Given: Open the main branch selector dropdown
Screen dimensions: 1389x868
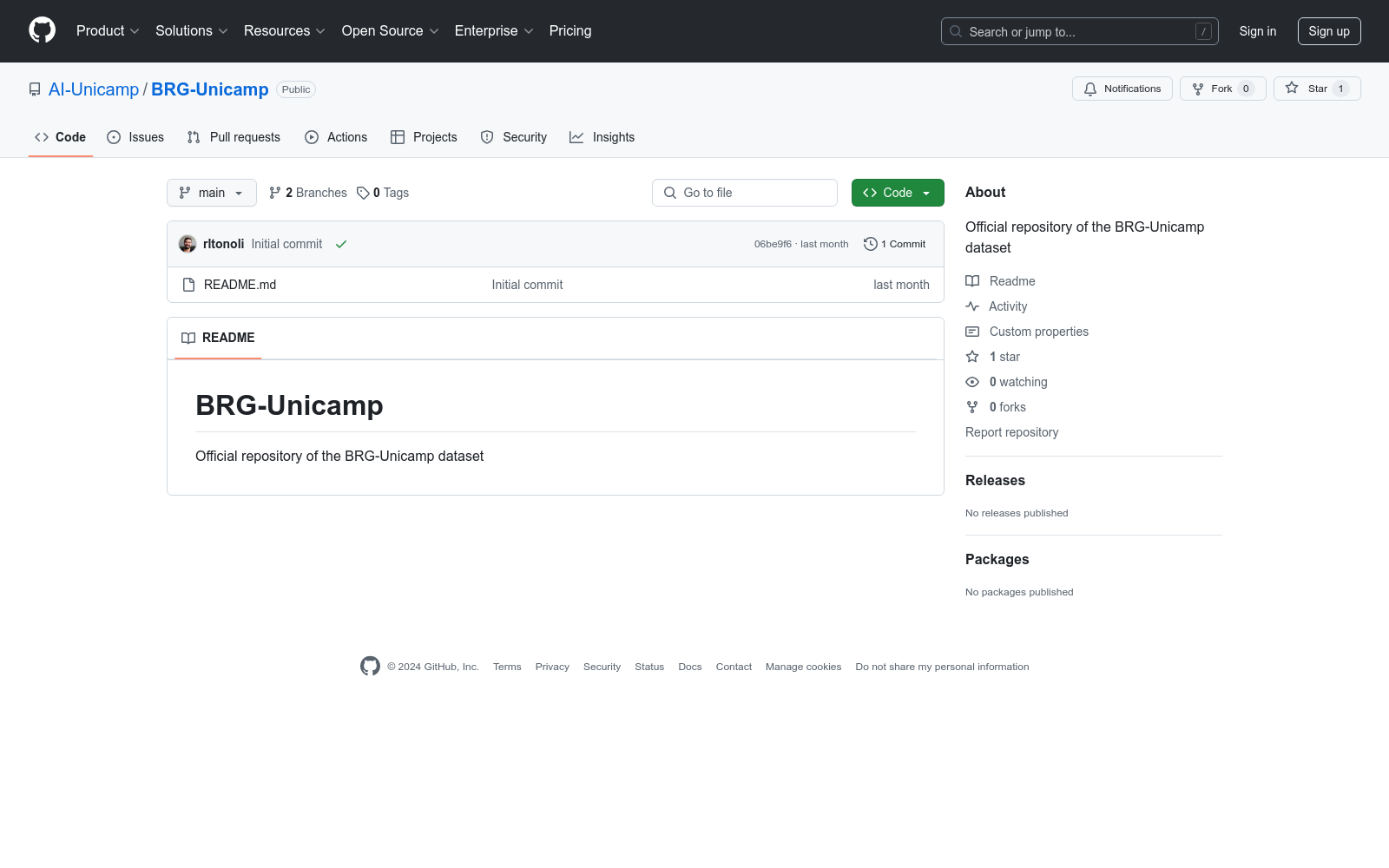Looking at the screenshot, I should (x=212, y=193).
